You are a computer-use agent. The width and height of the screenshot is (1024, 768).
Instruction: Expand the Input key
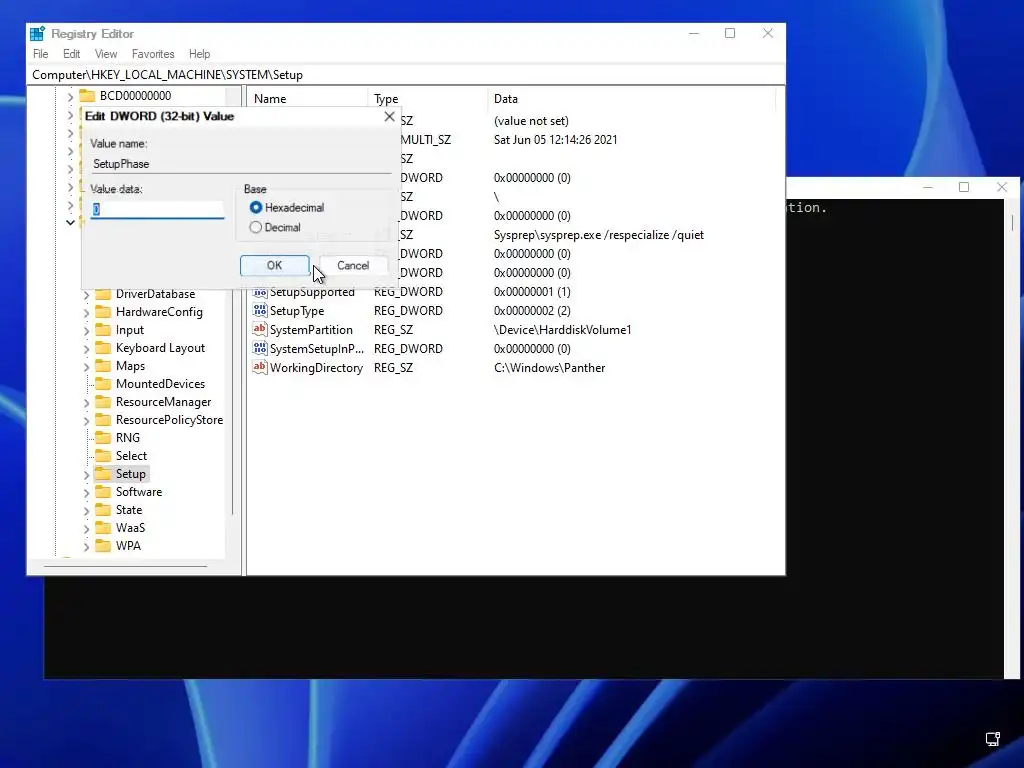click(86, 330)
